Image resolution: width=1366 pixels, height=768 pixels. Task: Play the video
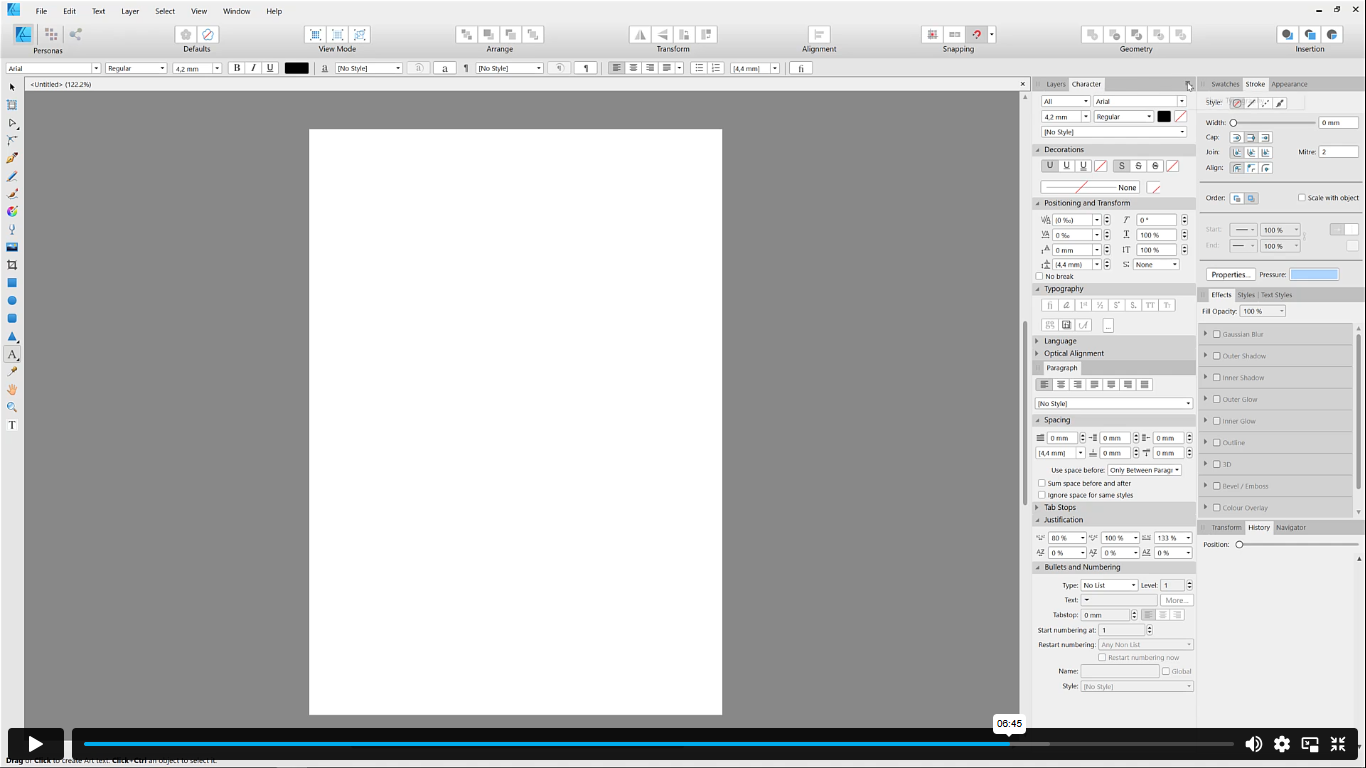pos(35,743)
